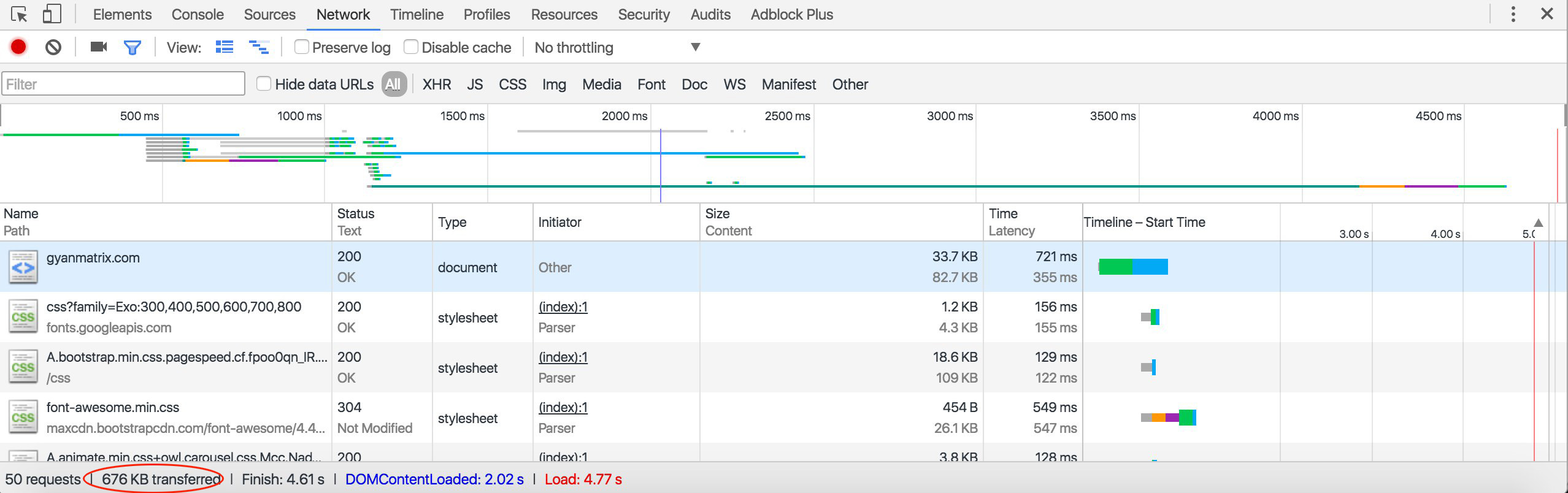Sort by the Status column header

[382, 222]
